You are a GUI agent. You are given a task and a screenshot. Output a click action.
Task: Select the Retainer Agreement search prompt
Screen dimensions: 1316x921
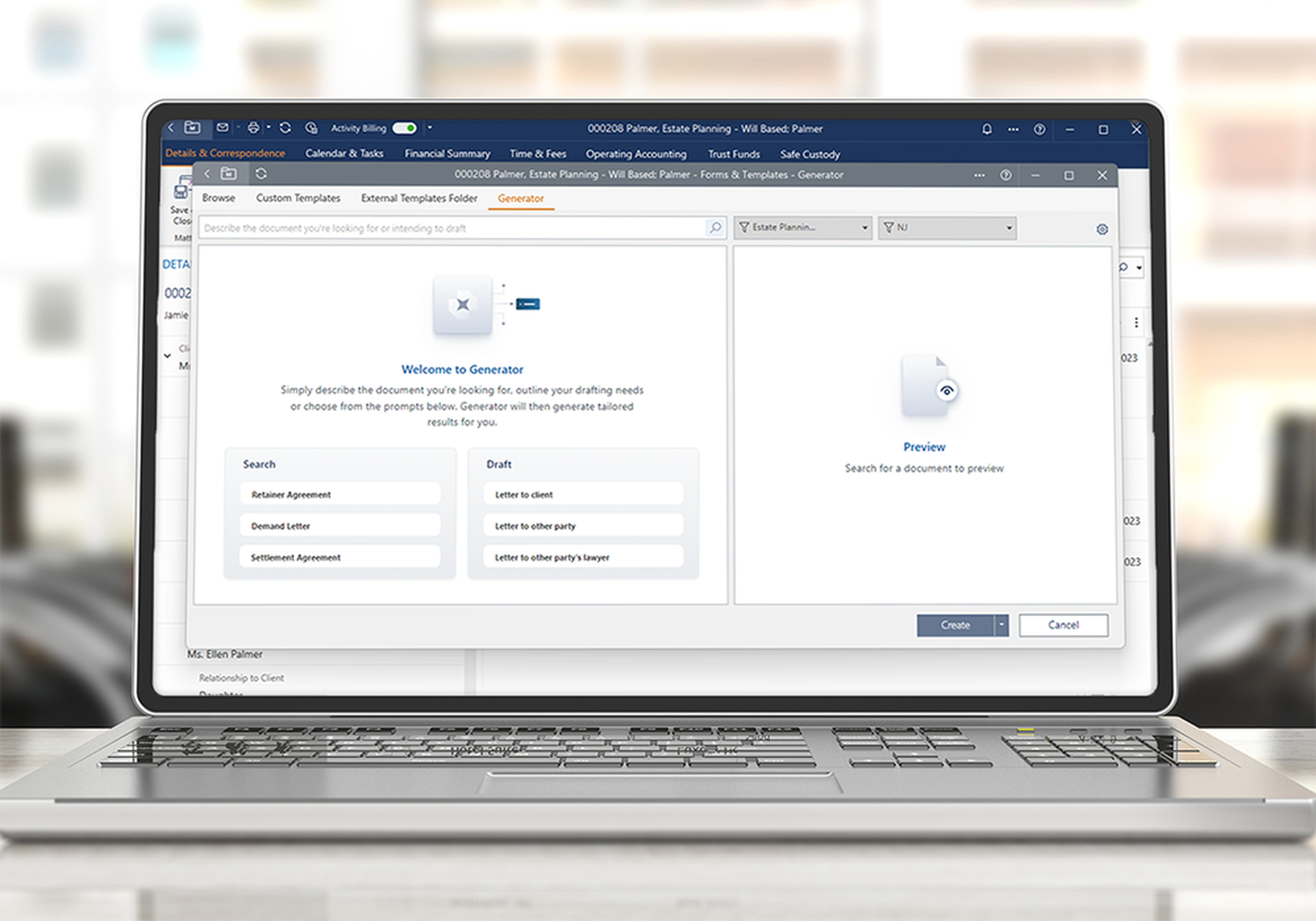340,494
